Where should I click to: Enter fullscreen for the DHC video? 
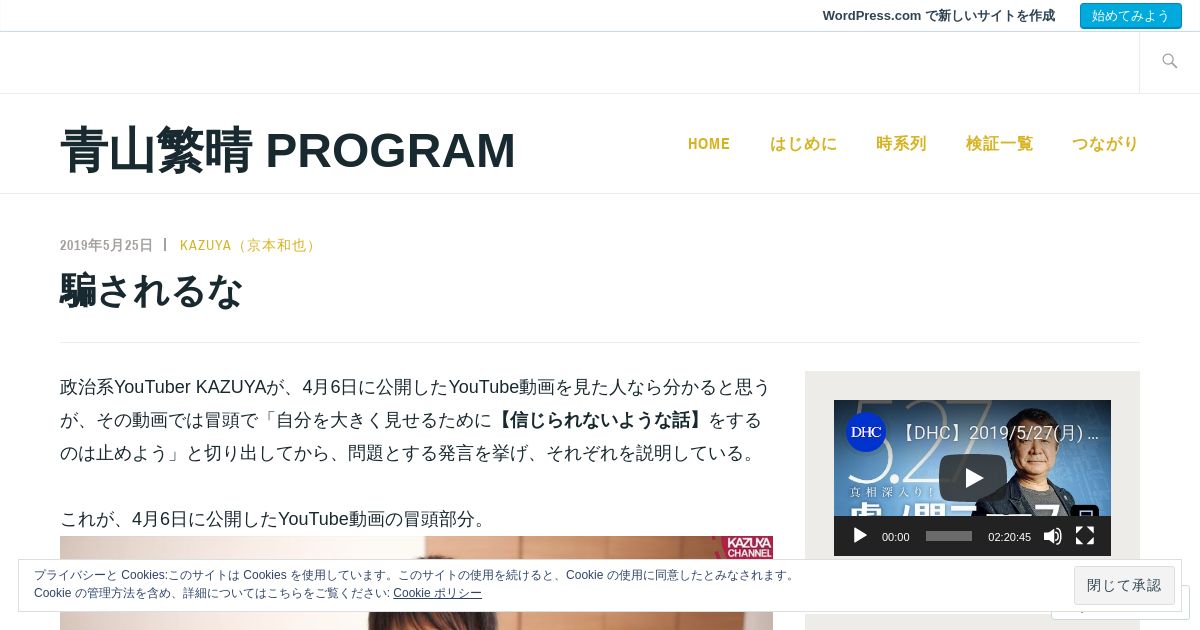pos(1085,536)
